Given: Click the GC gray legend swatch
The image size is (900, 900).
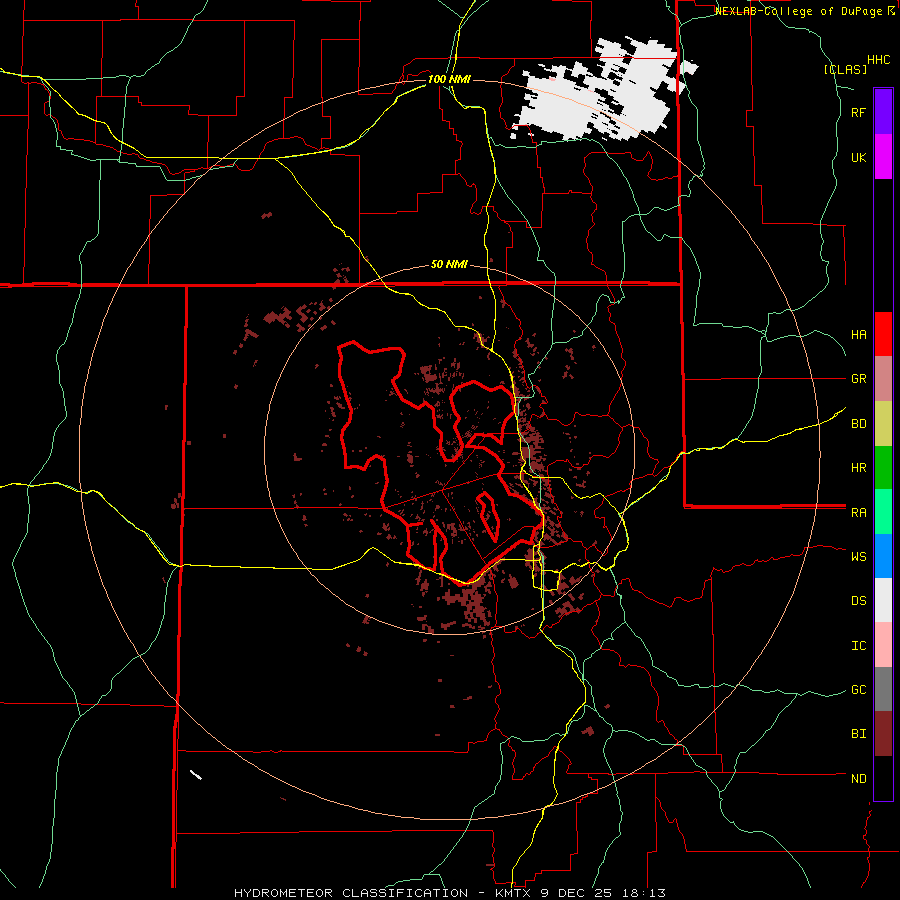Looking at the screenshot, I should coord(883,689).
